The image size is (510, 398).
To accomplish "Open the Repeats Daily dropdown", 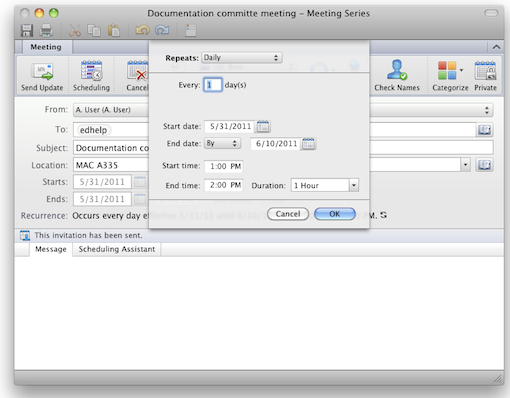I will pos(242,58).
